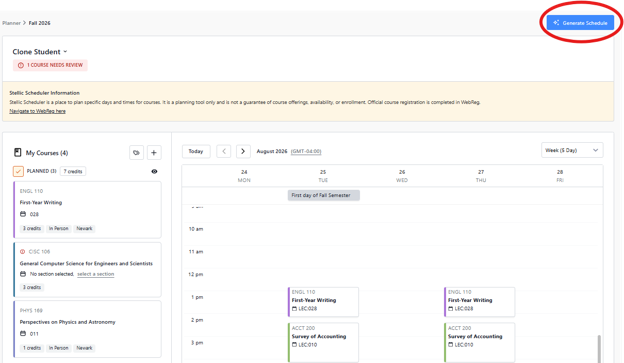Click the 25 TUE column header
The width and height of the screenshot is (624, 363).
pyautogui.click(x=323, y=176)
